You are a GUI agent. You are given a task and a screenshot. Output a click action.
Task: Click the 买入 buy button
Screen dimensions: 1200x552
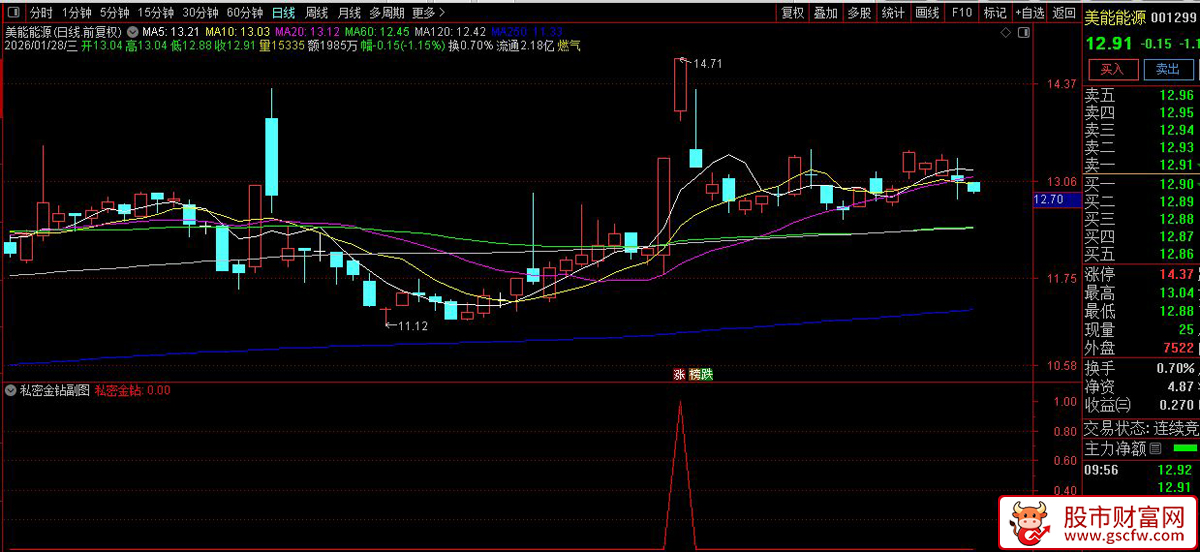[1113, 69]
